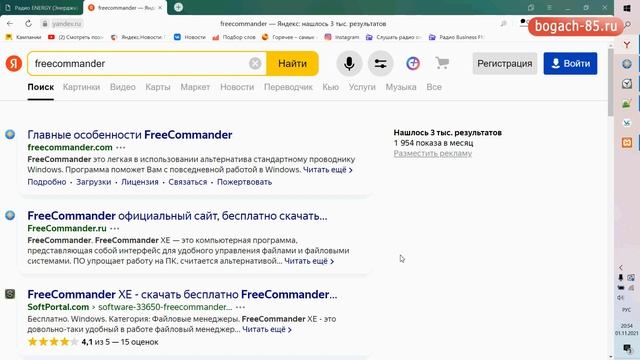Click the star rating 4,1 из 5
This screenshot has width=640, height=360.
click(x=93, y=342)
